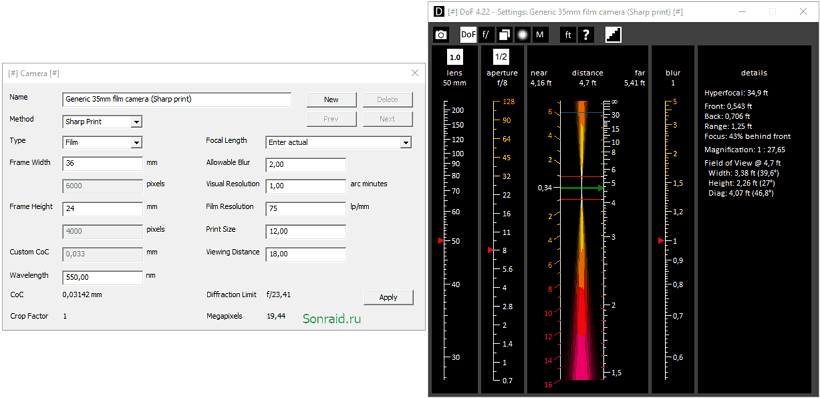Click the Next button
The width and height of the screenshot is (820, 398).
coord(388,119)
